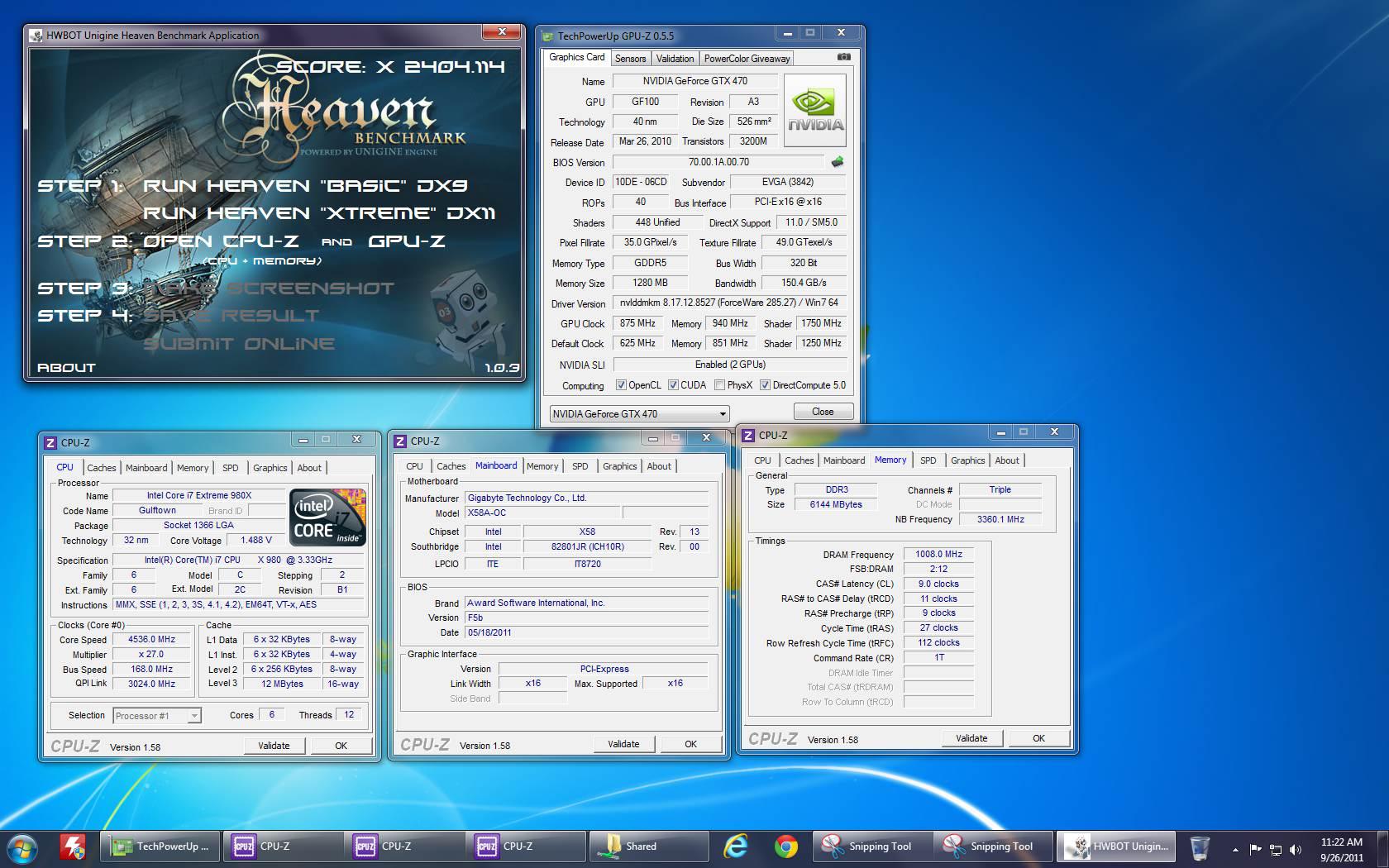Switch to the Validation tab in GPU-Z

pos(675,59)
